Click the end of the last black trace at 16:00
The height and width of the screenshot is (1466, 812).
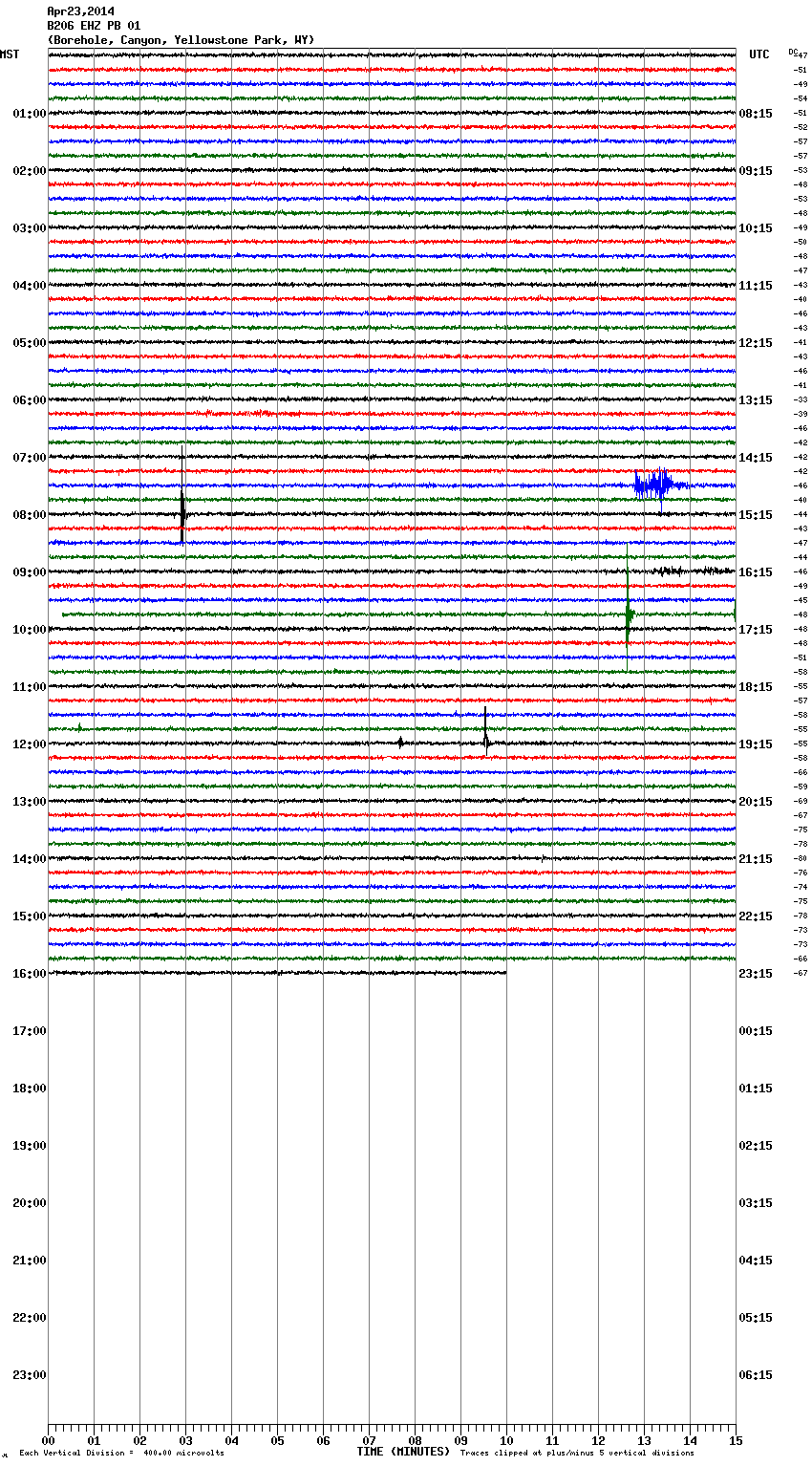click(x=504, y=973)
